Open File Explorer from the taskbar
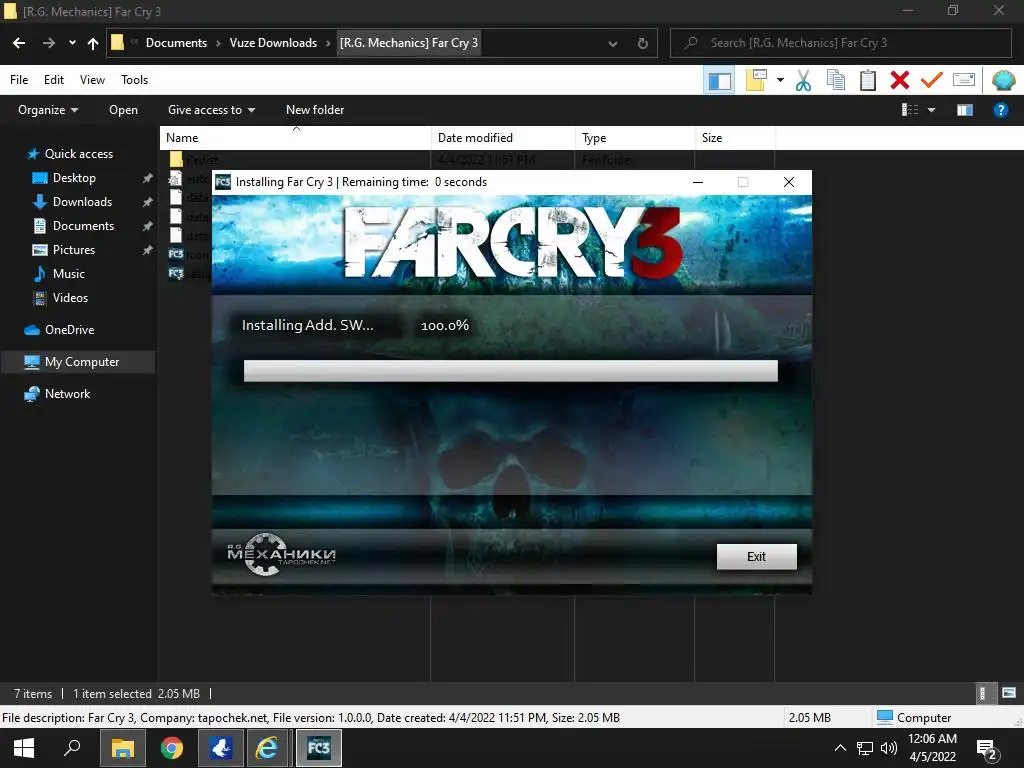Screen dimensions: 1024x768 [x=123, y=748]
